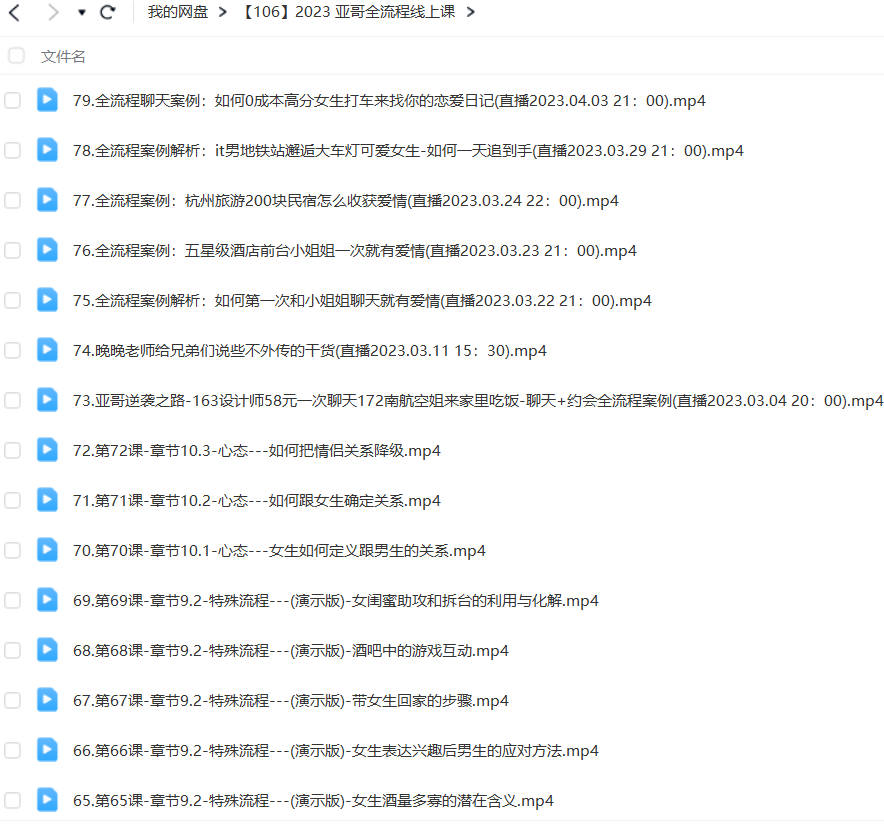The width and height of the screenshot is (884, 837).
Task: Expand chevron after 【106】2023 亚哥全流程线上课
Action: tap(471, 12)
